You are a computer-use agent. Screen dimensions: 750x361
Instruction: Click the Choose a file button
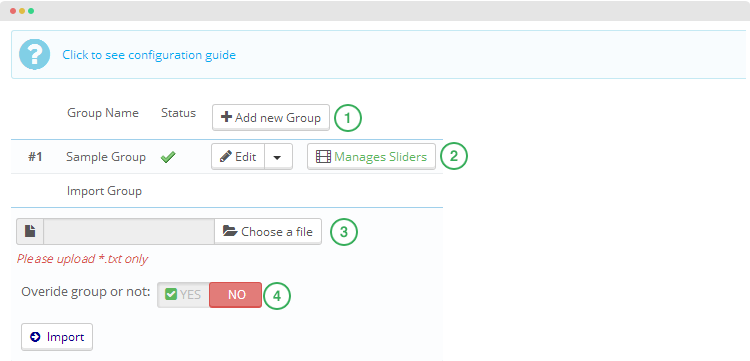click(268, 232)
